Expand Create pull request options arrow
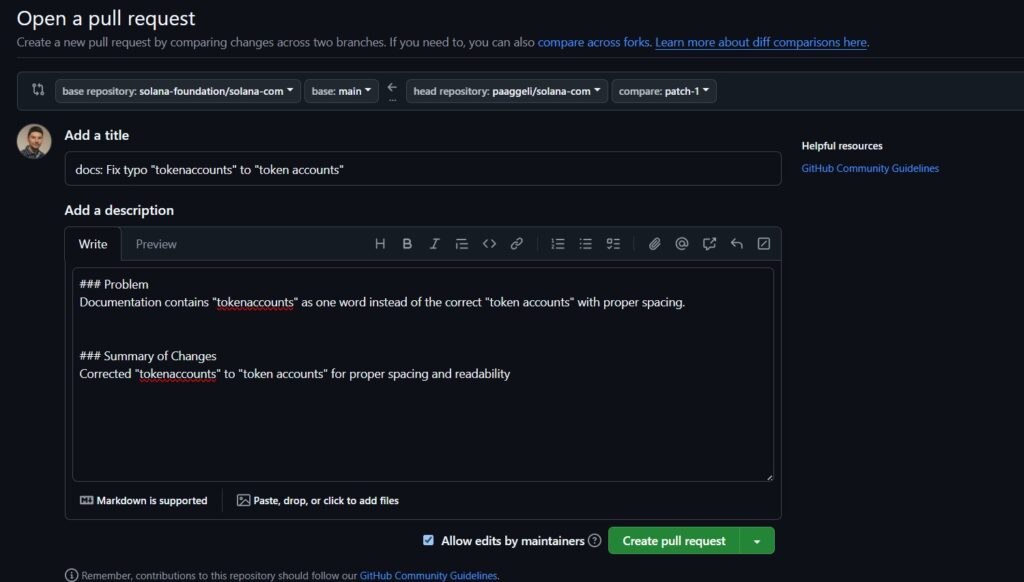The height and width of the screenshot is (582, 1024). (757, 541)
